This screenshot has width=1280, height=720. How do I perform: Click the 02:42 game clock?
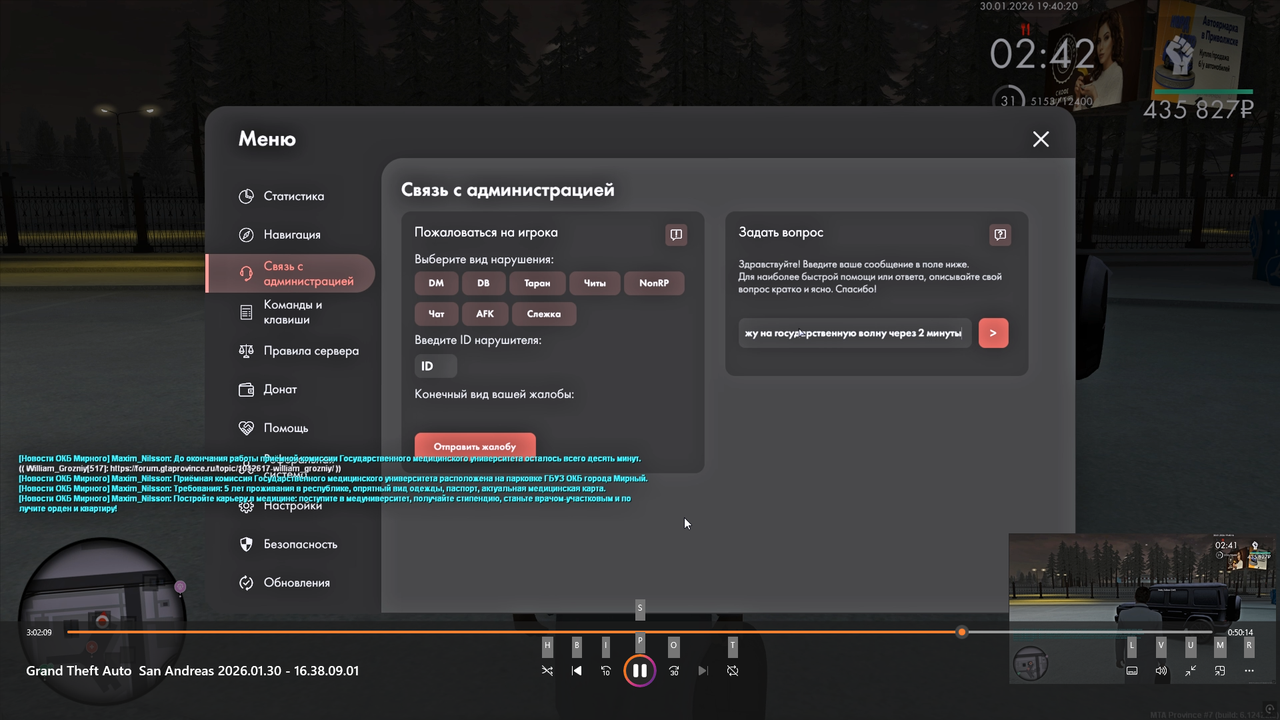(1043, 54)
